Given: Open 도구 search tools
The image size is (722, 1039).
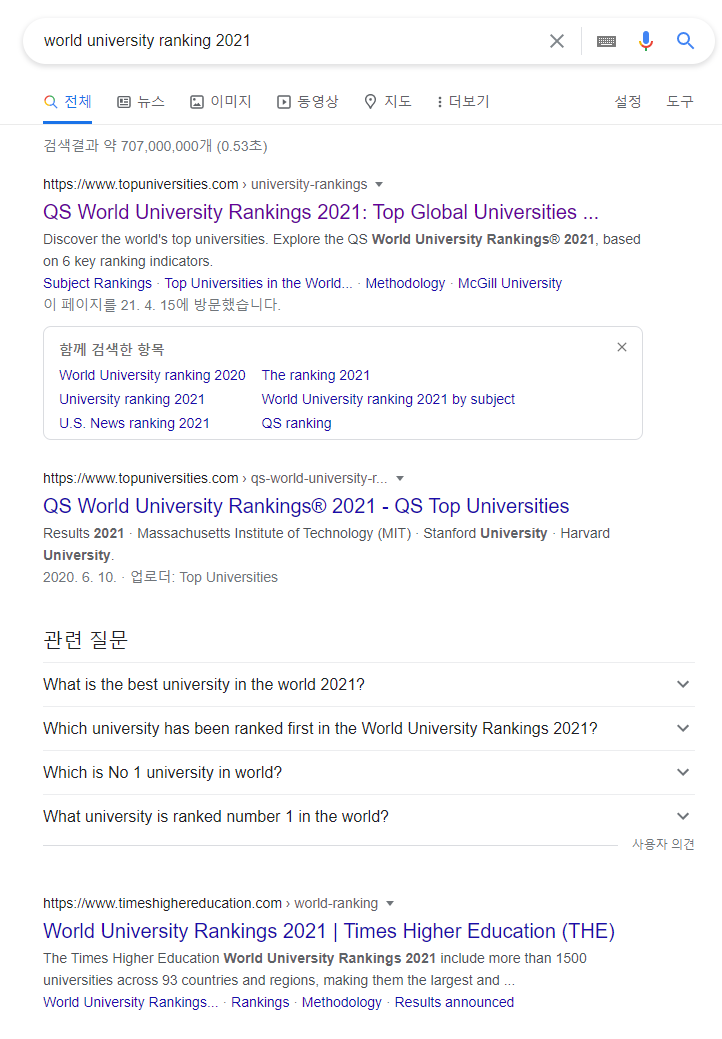Looking at the screenshot, I should (680, 101).
